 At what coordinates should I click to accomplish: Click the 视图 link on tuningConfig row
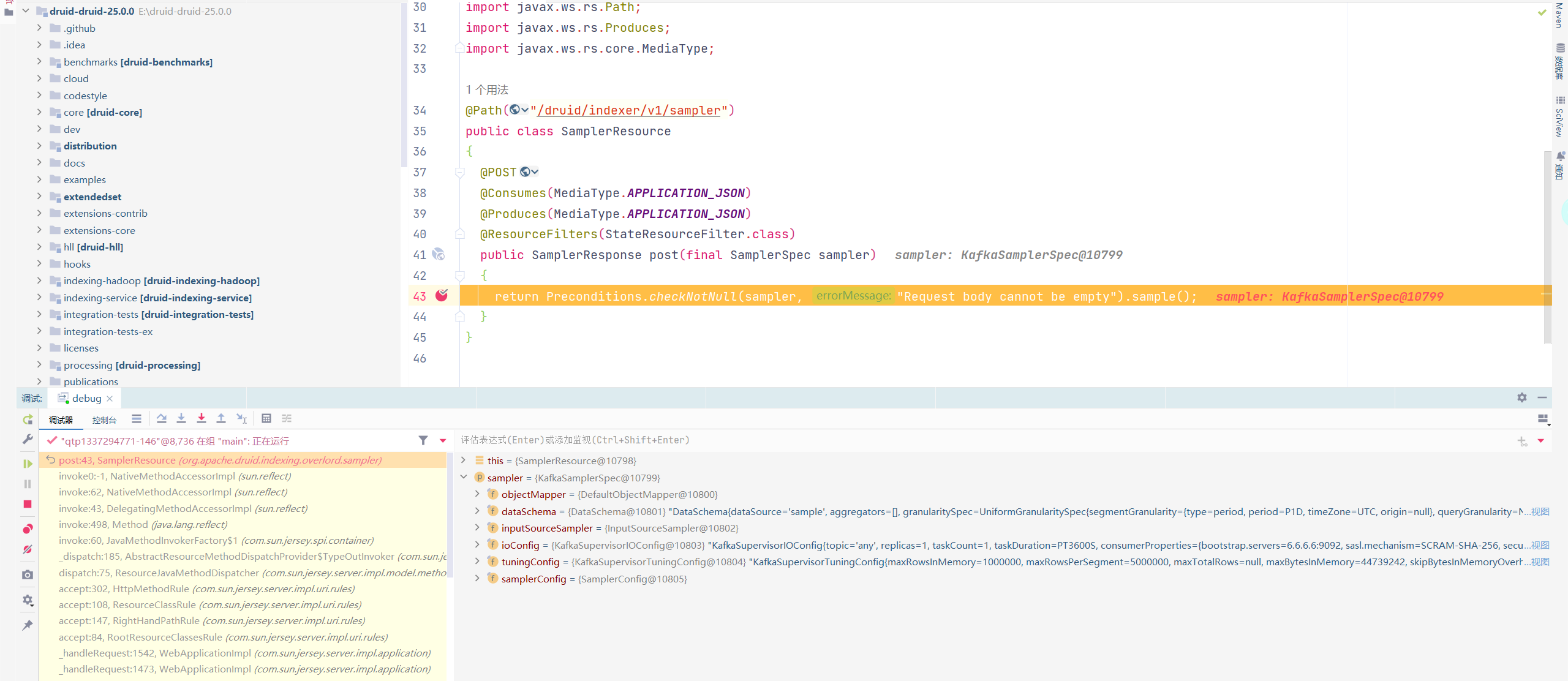1540,562
